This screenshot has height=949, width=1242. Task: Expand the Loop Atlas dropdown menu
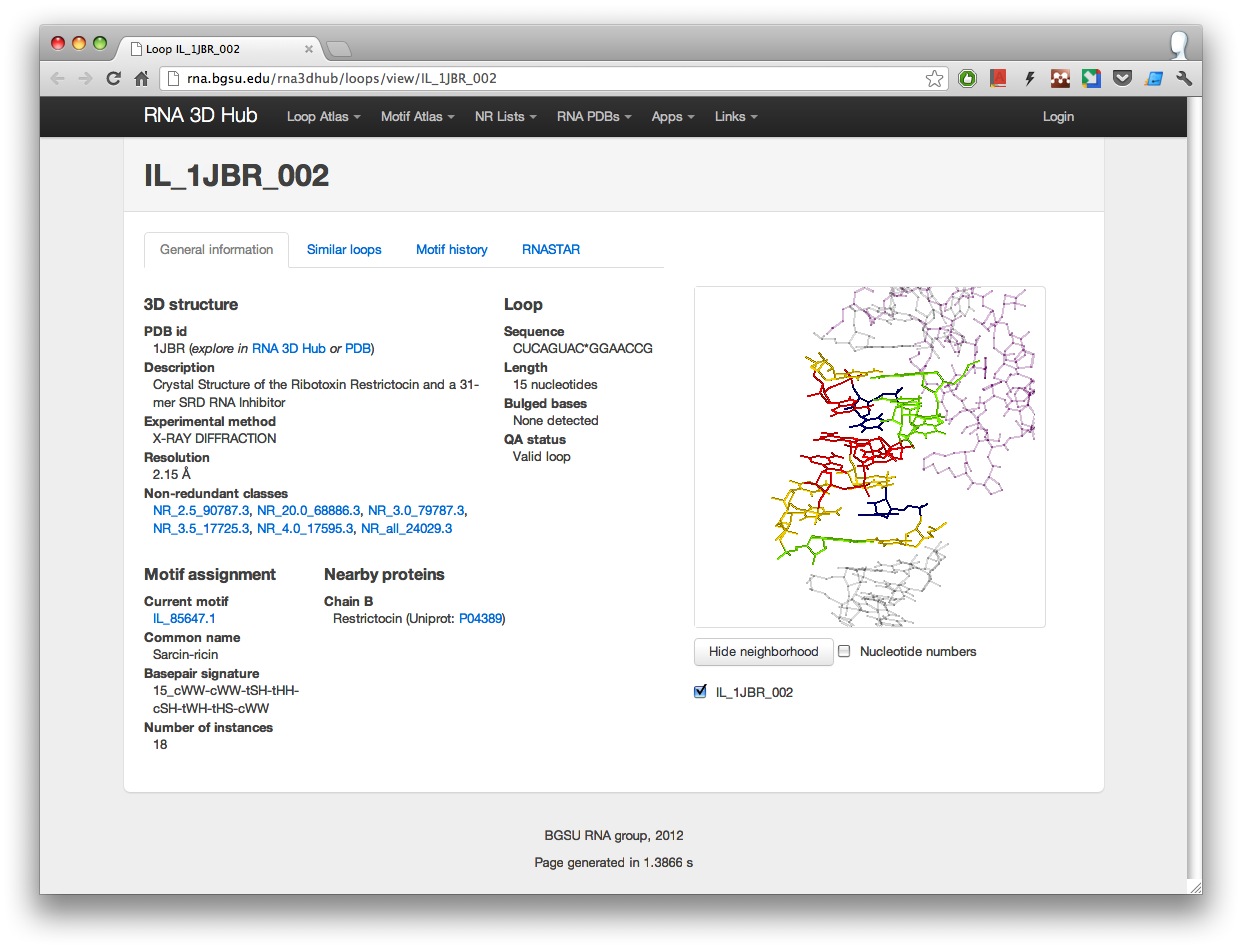click(x=323, y=117)
